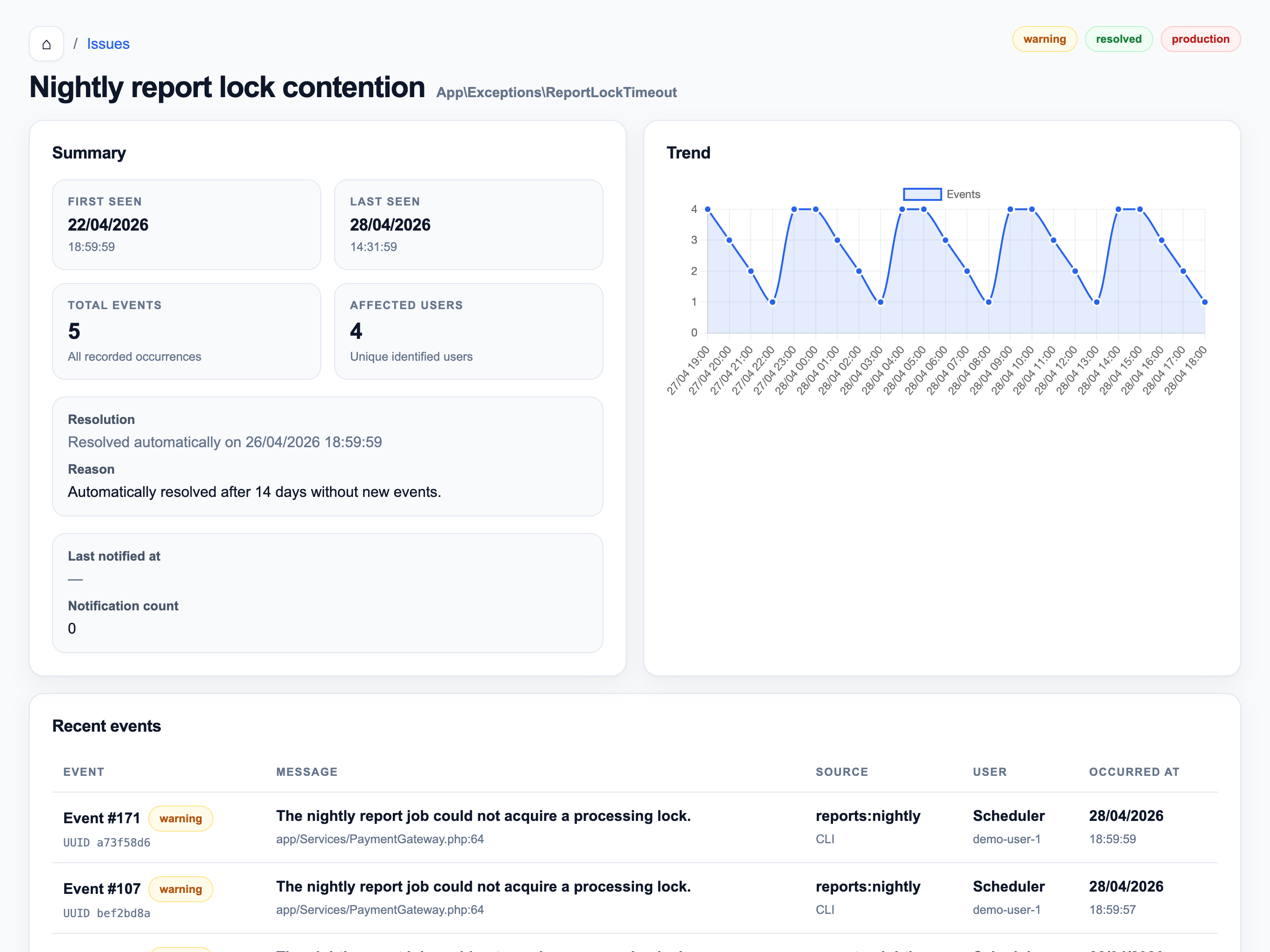
Task: Open Event #107 row
Action: [102, 888]
